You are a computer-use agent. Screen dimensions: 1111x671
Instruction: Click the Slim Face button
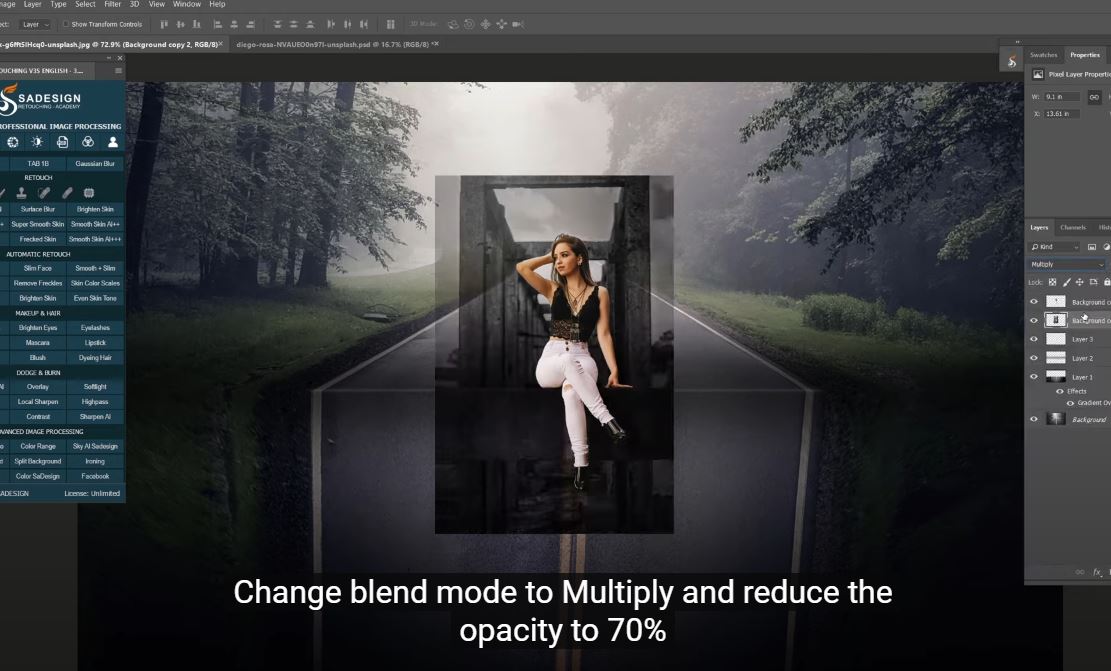(x=38, y=268)
